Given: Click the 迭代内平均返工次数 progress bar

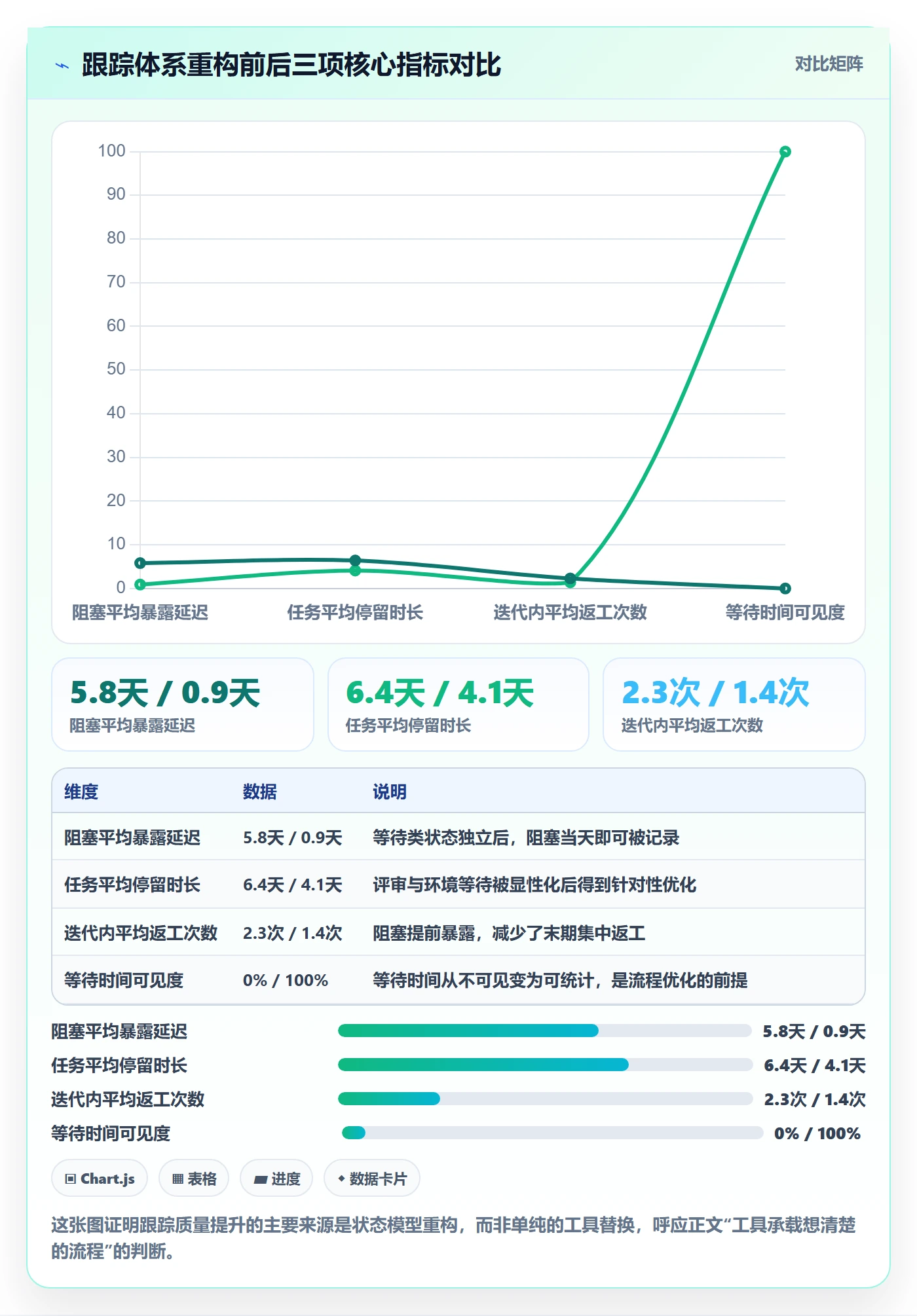Looking at the screenshot, I should click(x=545, y=1099).
